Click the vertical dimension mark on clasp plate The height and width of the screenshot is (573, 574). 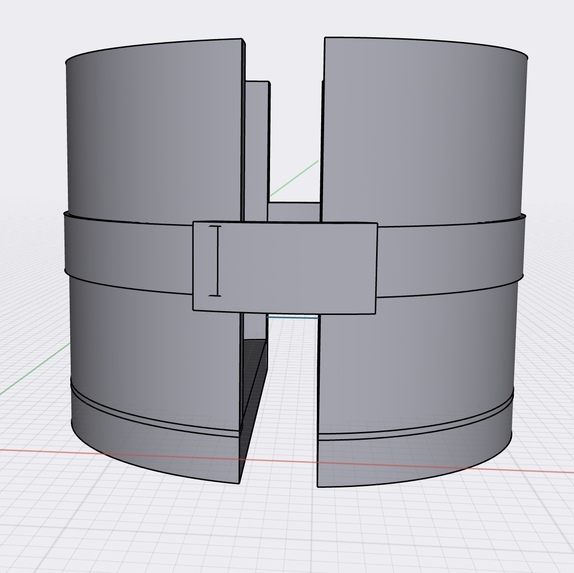click(x=215, y=261)
